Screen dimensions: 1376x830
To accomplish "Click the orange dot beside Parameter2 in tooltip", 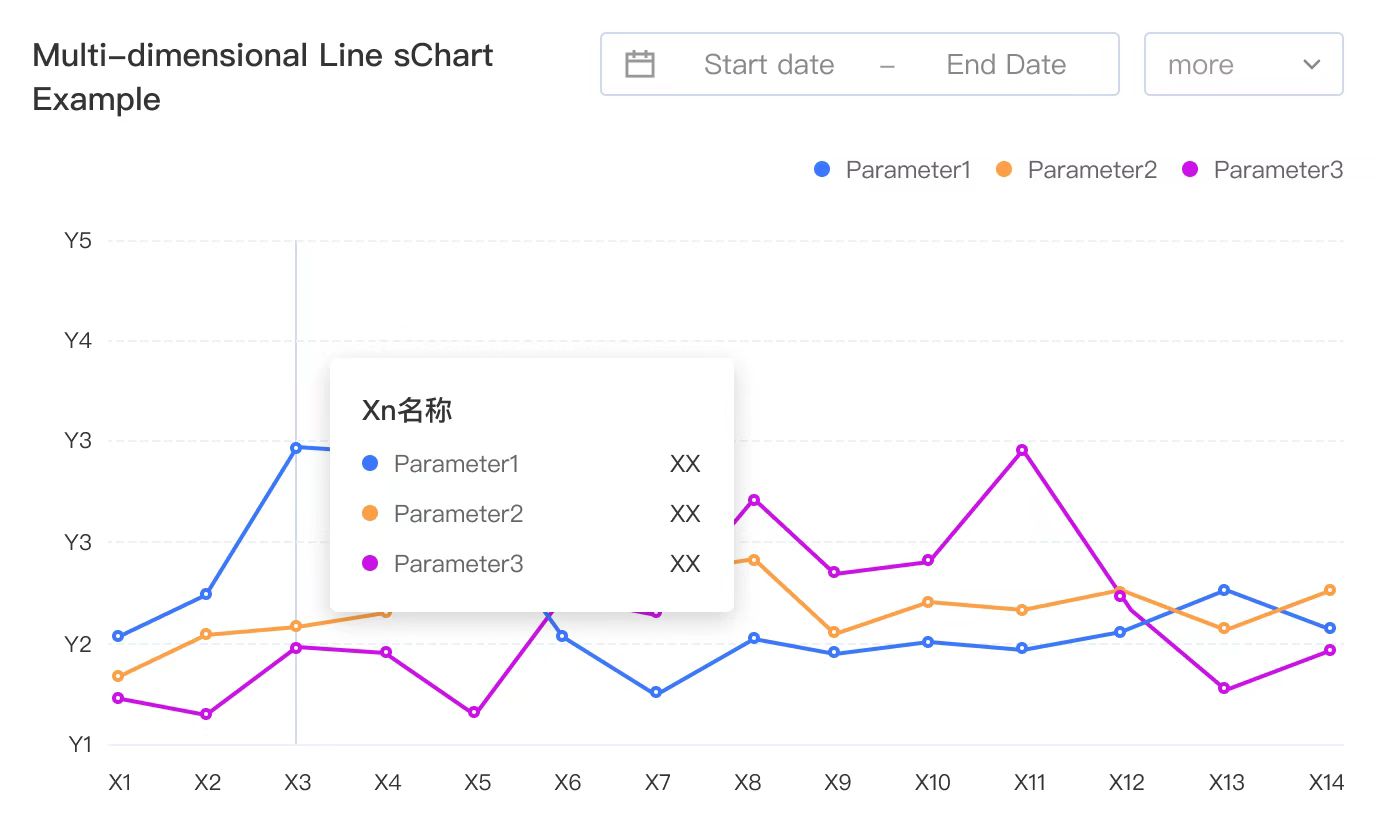I will coord(370,514).
